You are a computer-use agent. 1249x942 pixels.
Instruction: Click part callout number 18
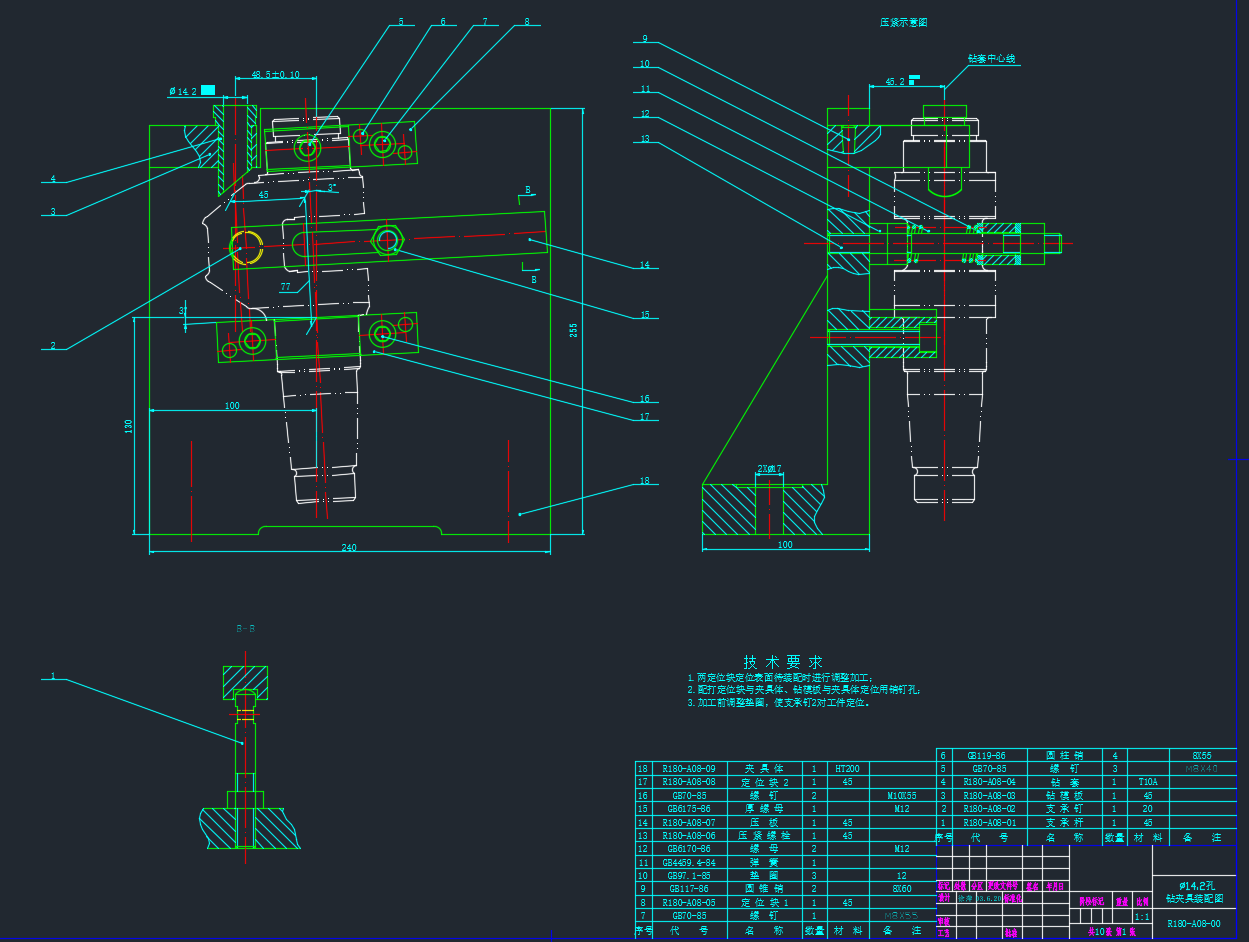point(645,481)
